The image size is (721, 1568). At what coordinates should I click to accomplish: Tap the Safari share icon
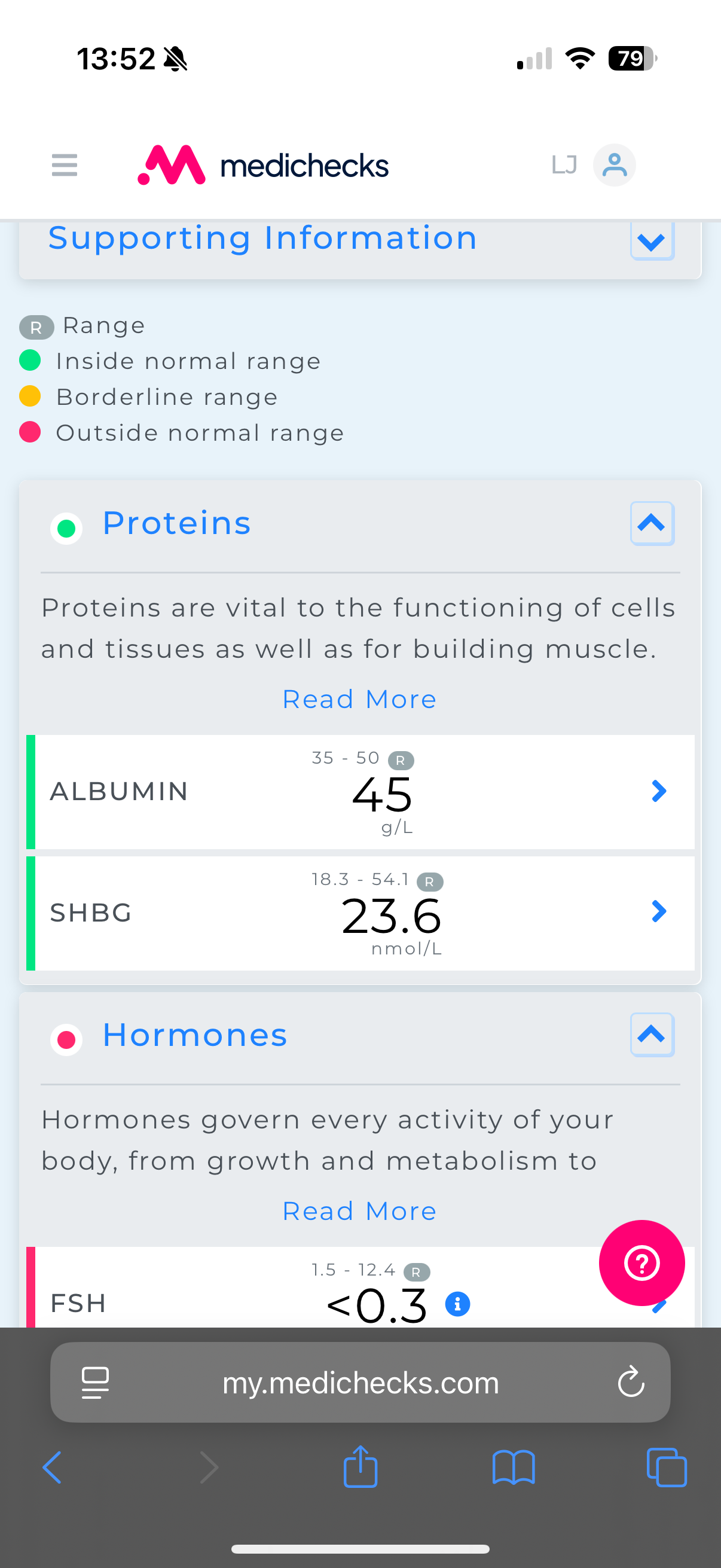click(360, 1466)
